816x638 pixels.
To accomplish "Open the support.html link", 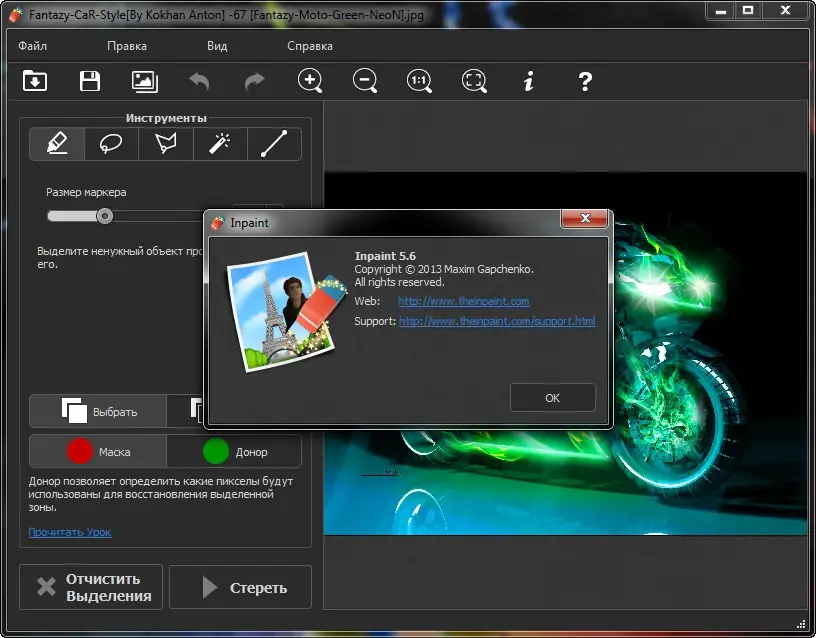I will pyautogui.click(x=497, y=321).
